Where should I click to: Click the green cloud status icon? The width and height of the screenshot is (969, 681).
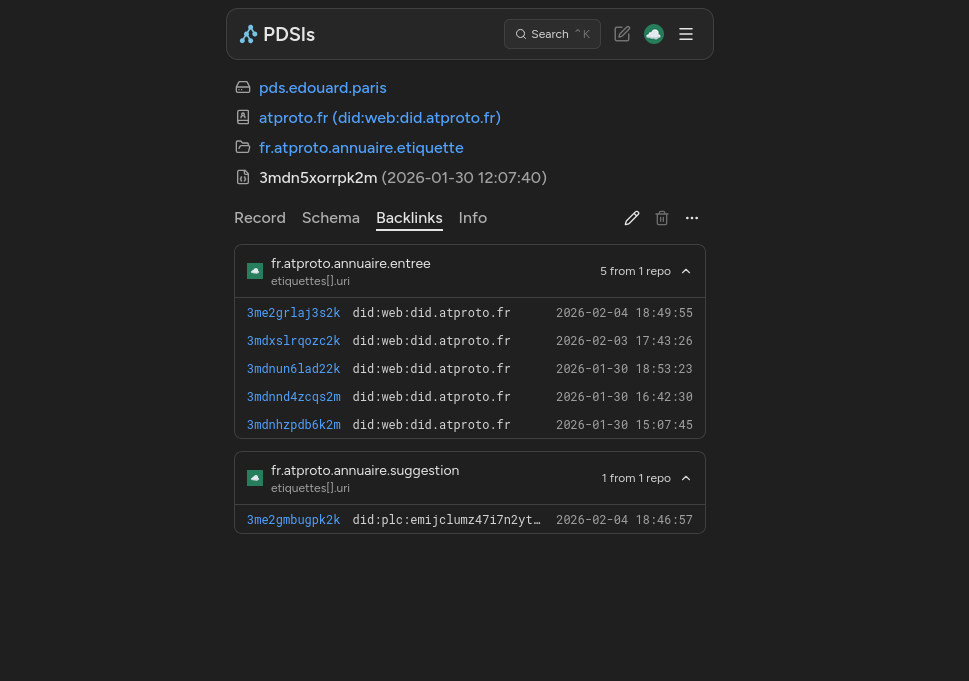(654, 33)
